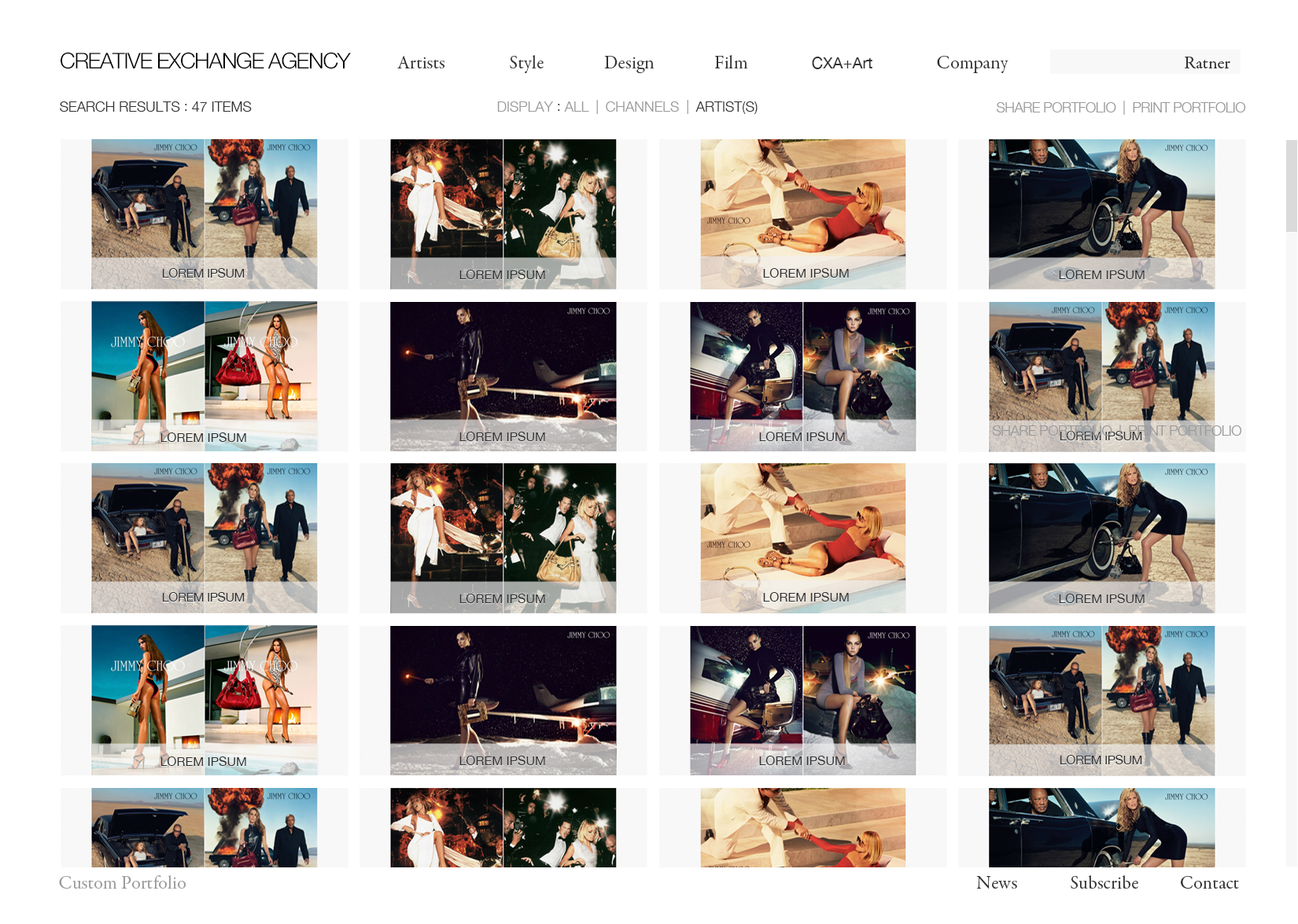Image resolution: width=1298 pixels, height=924 pixels.
Task: Open the Design menu
Action: click(629, 63)
